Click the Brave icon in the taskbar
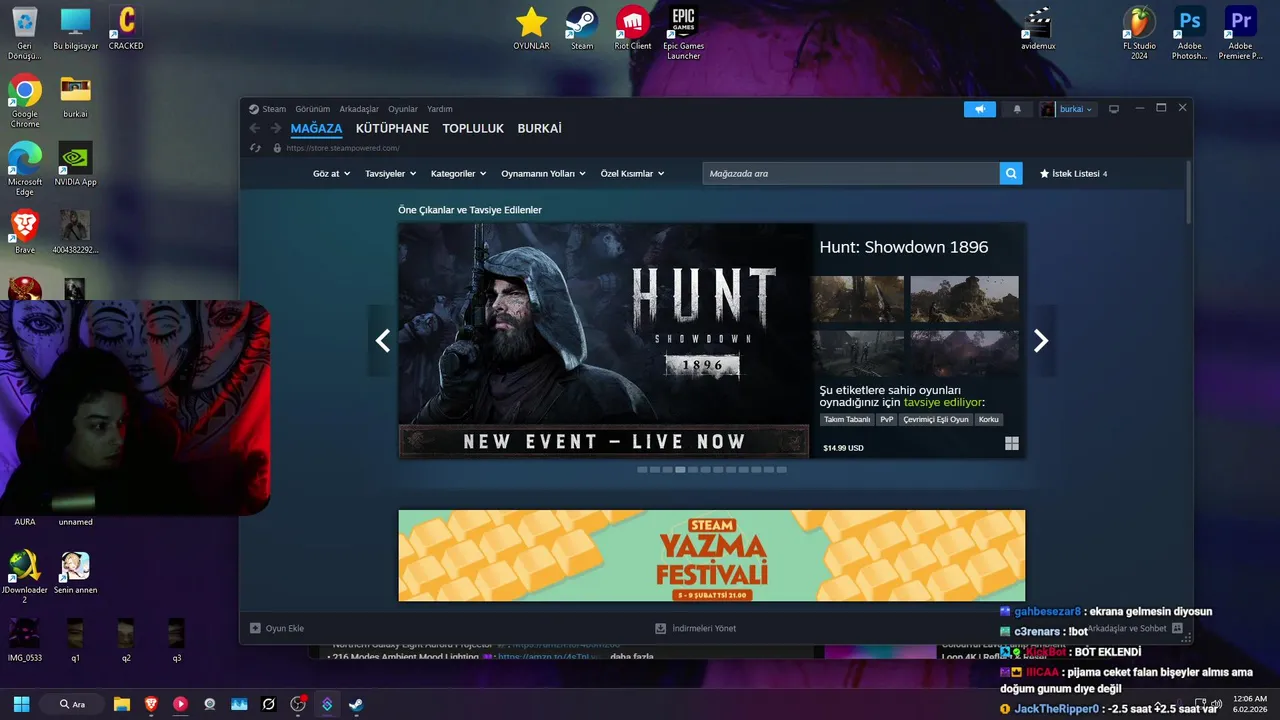Image resolution: width=1280 pixels, height=720 pixels. [151, 704]
